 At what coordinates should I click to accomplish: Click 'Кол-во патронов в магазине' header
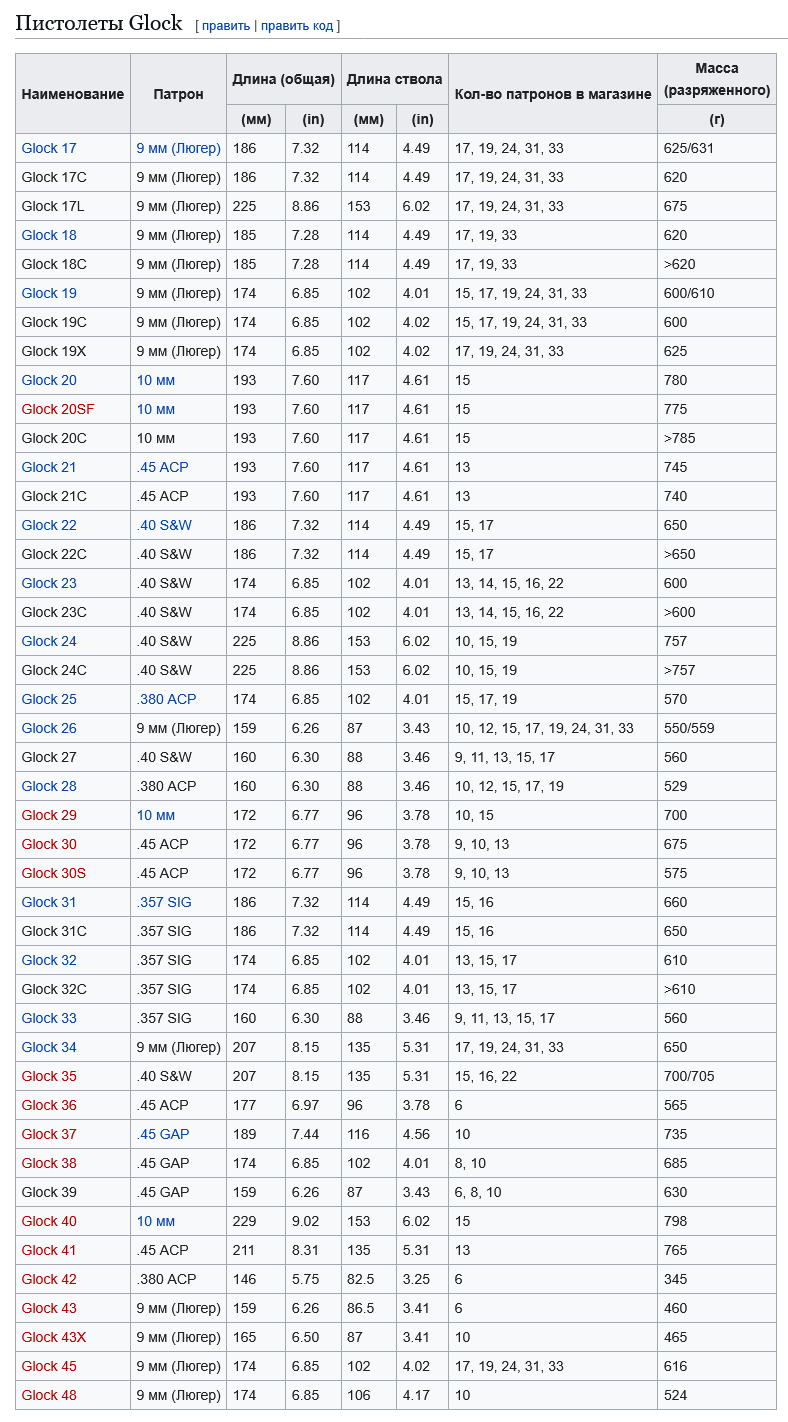553,94
